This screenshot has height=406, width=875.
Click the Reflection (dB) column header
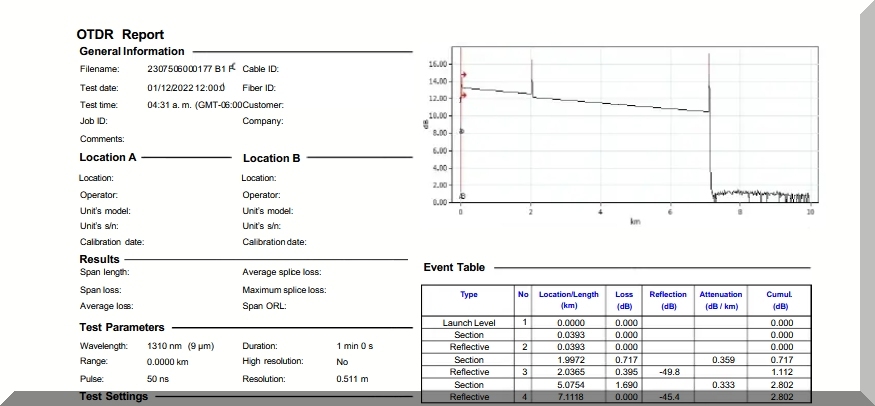(668, 300)
